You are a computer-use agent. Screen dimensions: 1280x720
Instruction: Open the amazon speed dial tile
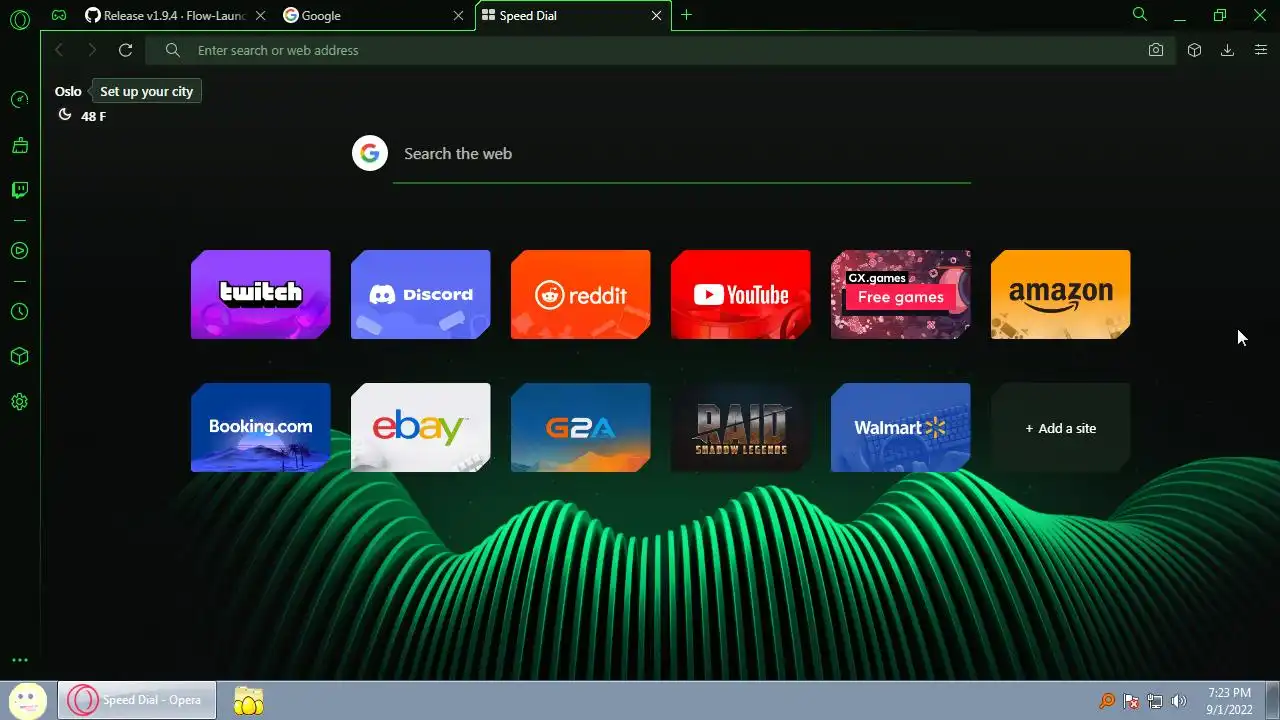coord(1060,294)
